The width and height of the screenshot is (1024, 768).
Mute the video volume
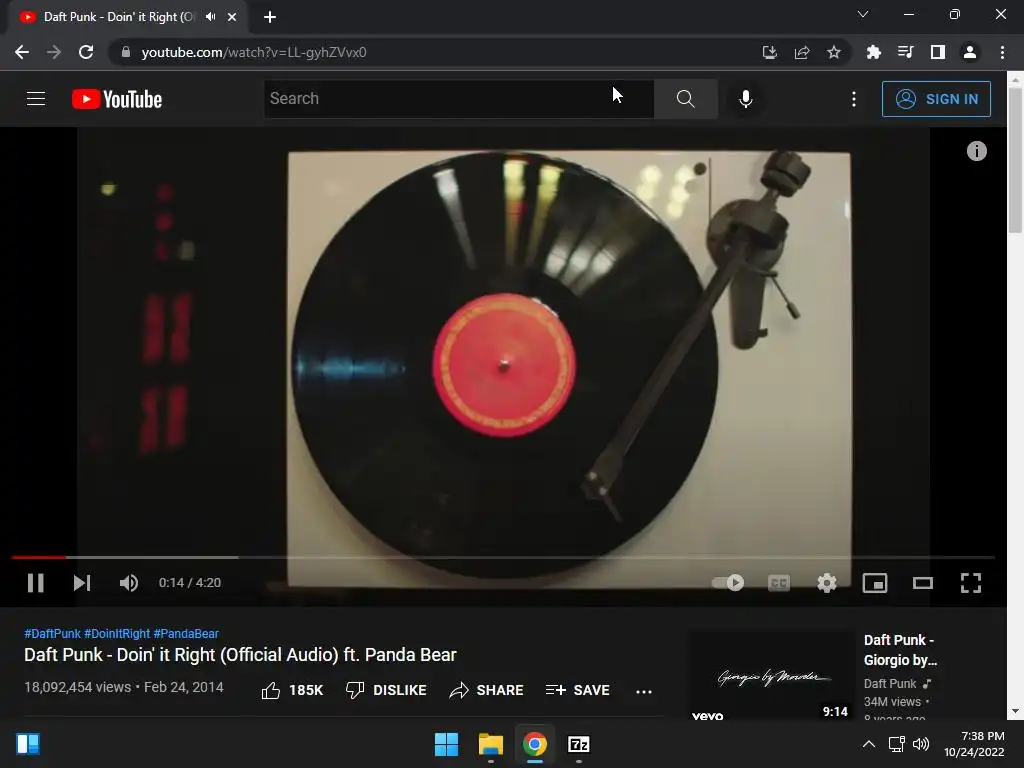pos(129,583)
